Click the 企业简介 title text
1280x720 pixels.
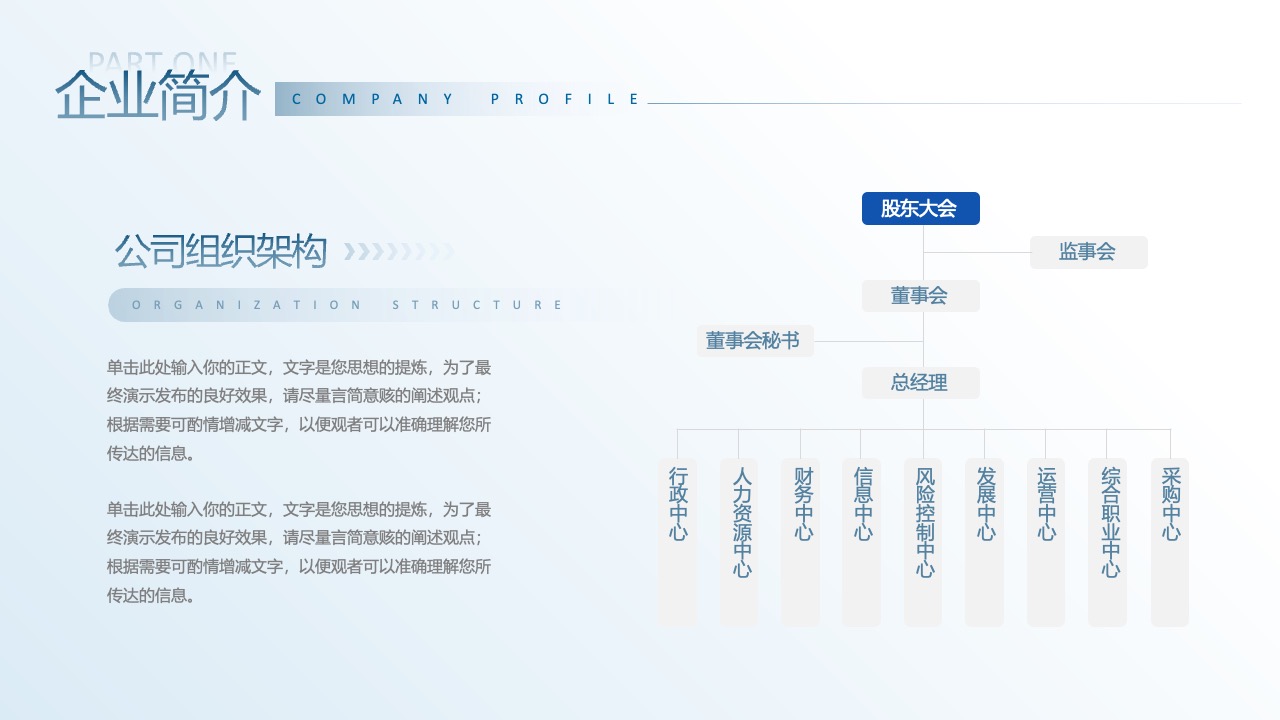[158, 96]
